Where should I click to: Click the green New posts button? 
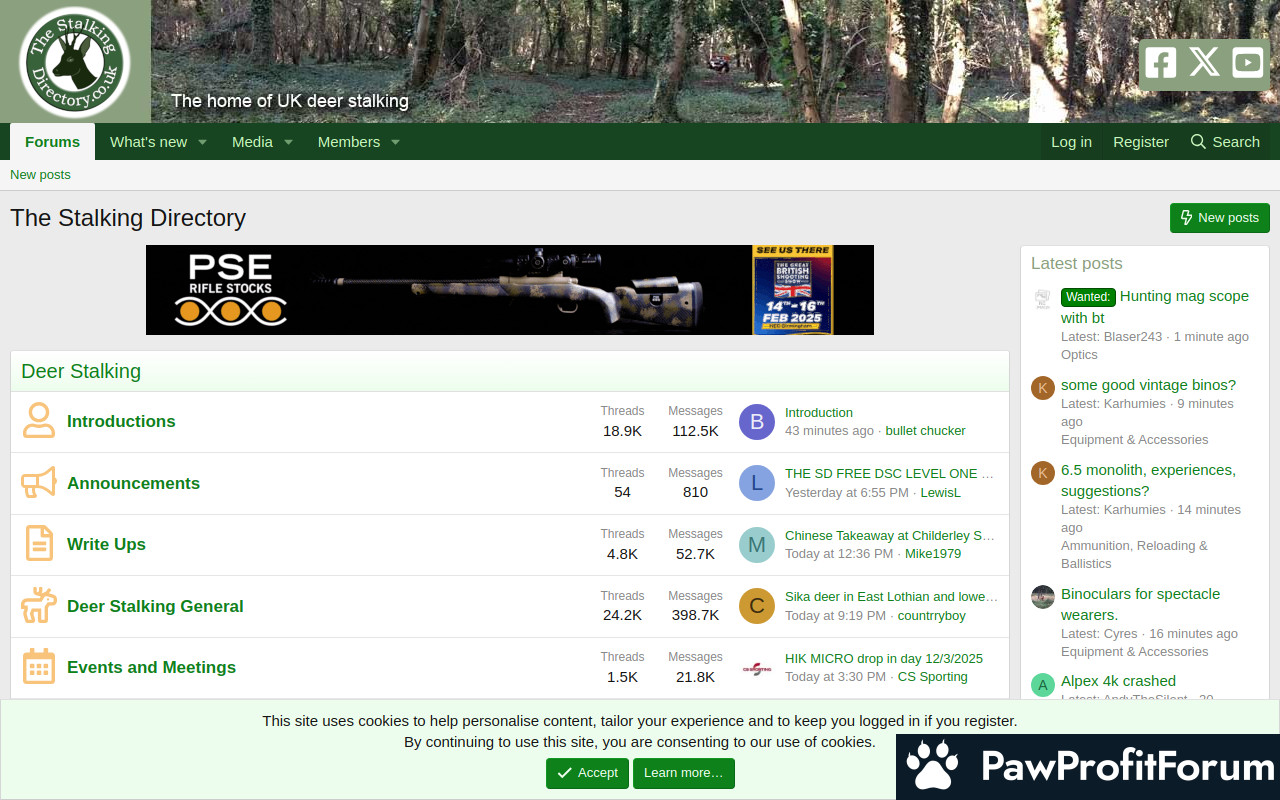coord(1219,218)
